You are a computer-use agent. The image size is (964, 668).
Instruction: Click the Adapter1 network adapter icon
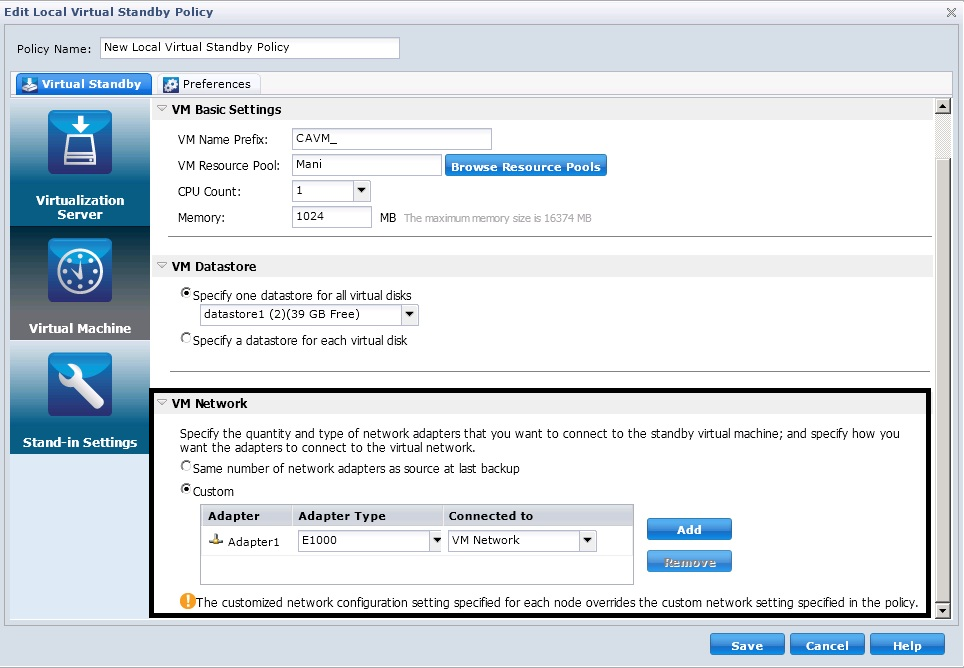coord(216,540)
